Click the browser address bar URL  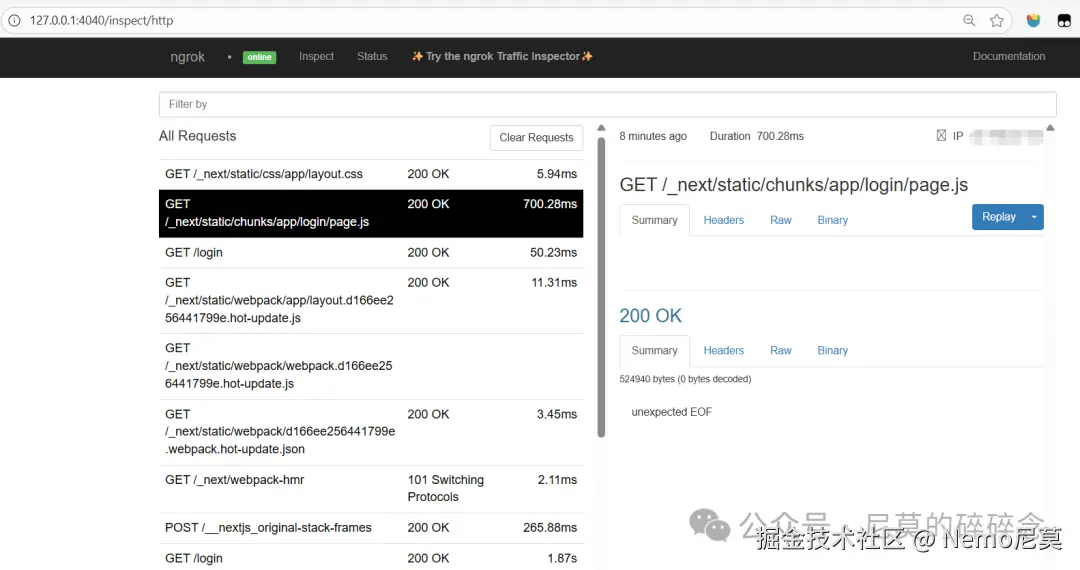coord(101,20)
